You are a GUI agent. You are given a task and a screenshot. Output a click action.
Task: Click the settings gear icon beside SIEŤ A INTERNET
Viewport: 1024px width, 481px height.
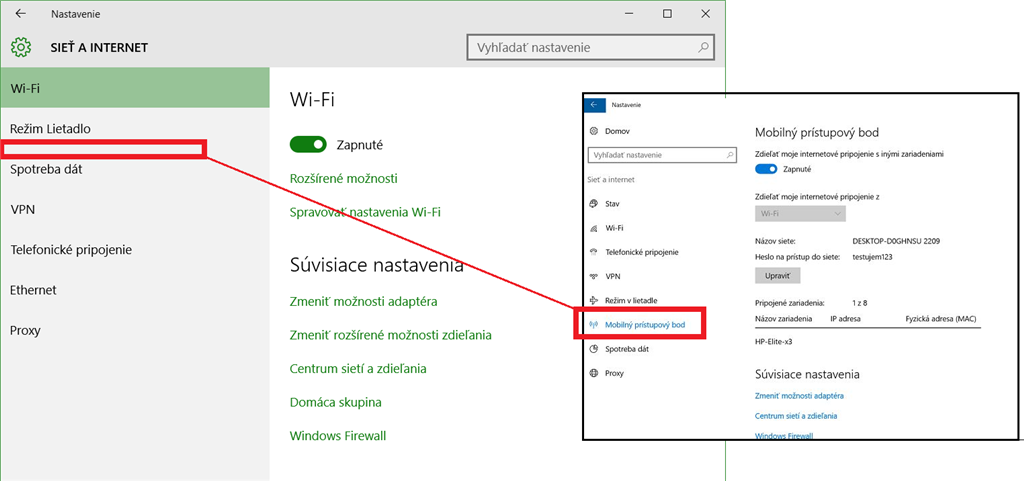click(21, 47)
